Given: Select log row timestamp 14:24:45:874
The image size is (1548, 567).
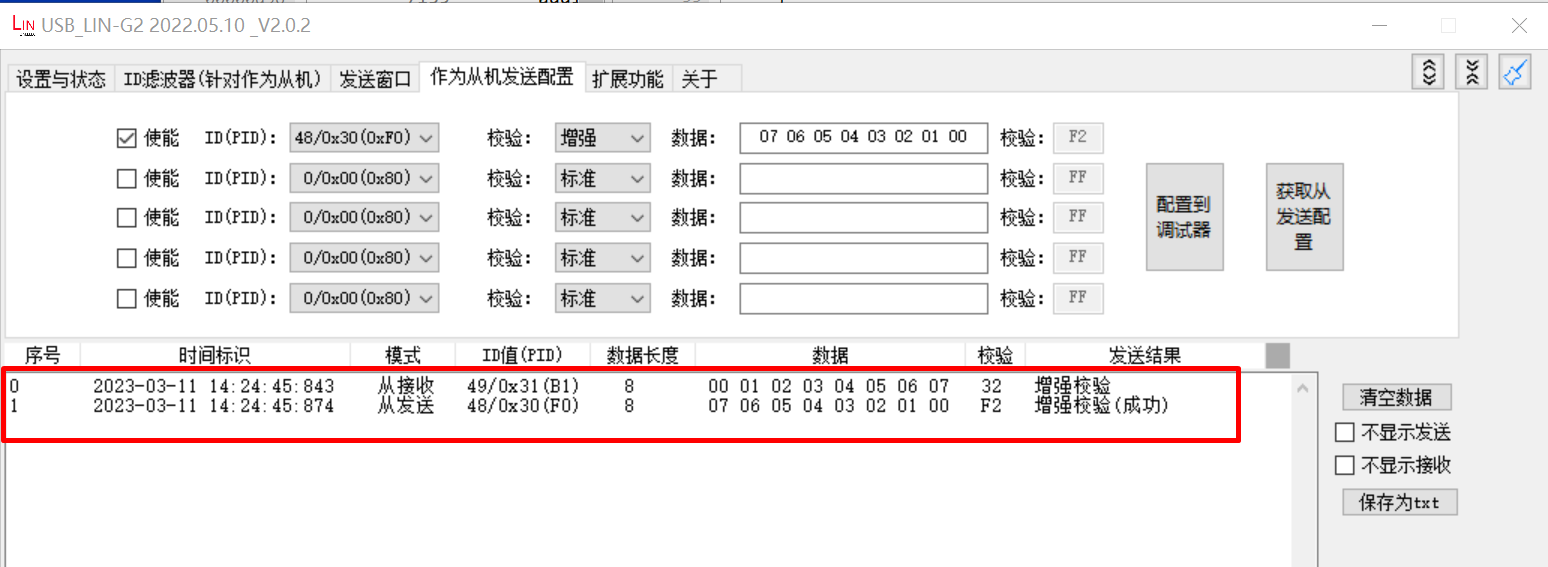Looking at the screenshot, I should [214, 406].
